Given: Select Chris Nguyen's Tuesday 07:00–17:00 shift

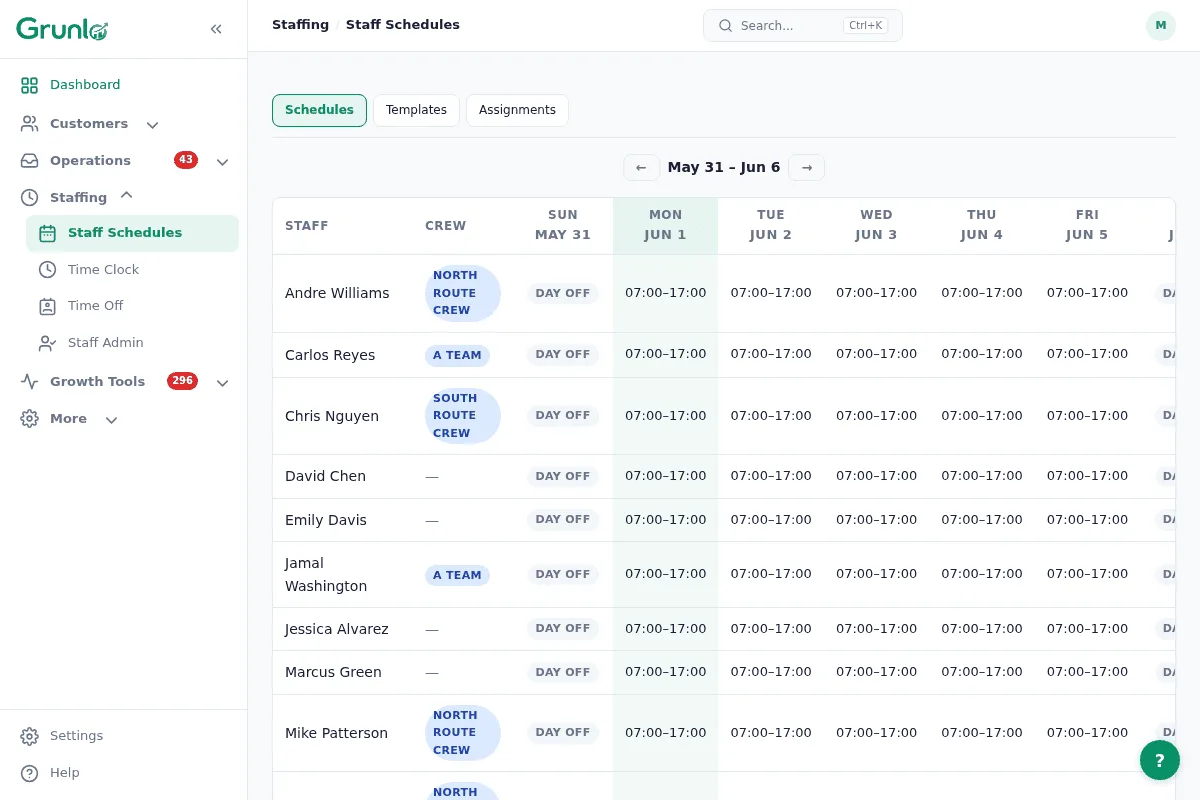Looking at the screenshot, I should (x=771, y=416).
